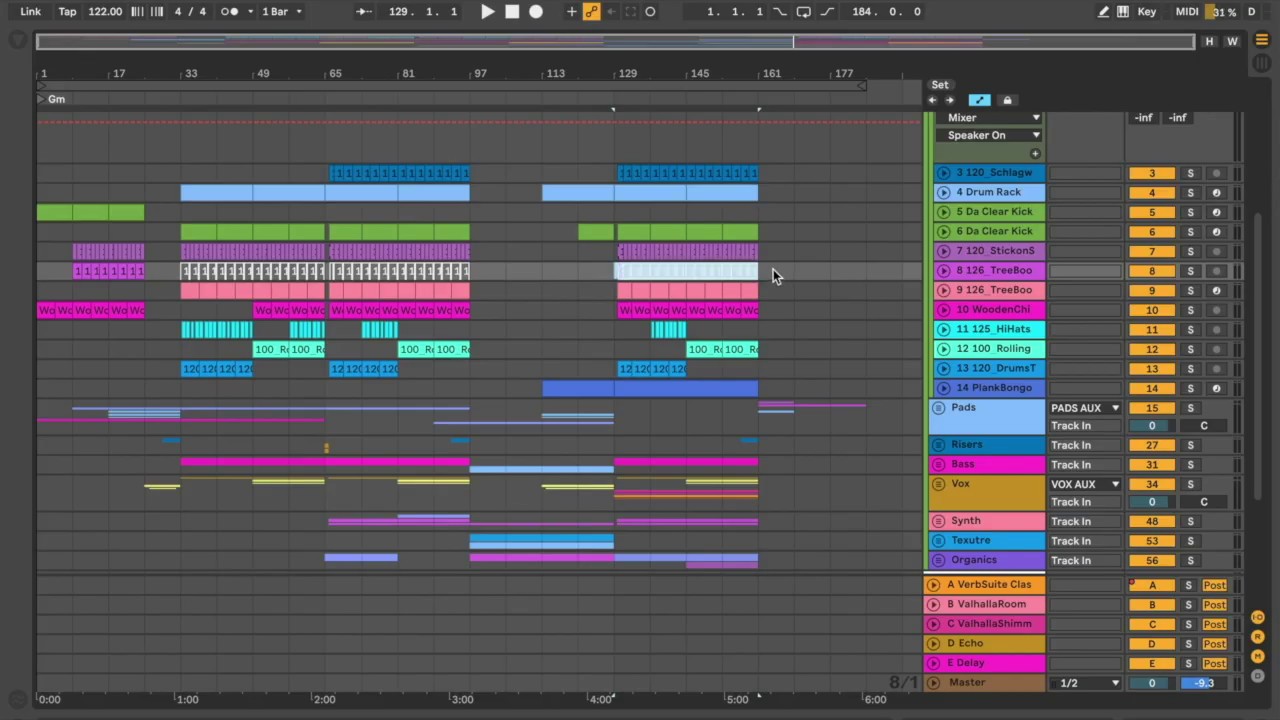
Task: Unfold the A VerbSuite Clas return track
Action: pyautogui.click(x=934, y=585)
